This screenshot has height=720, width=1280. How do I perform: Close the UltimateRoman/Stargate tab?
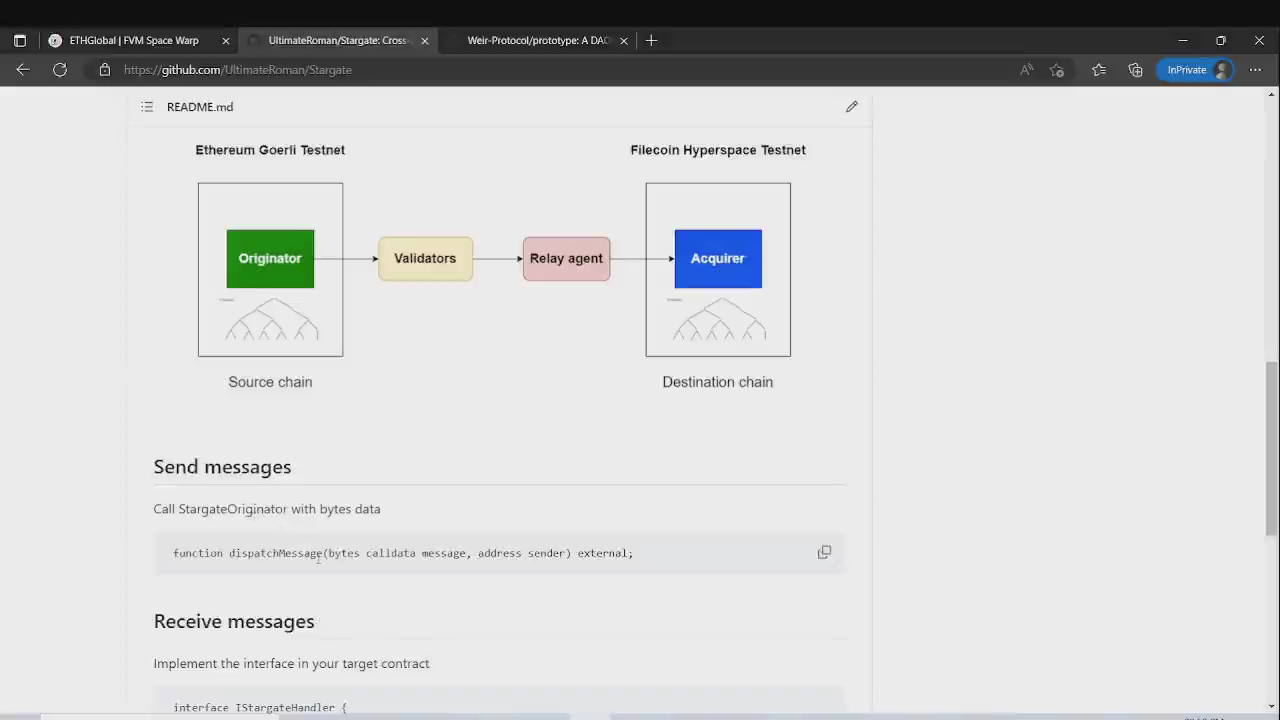point(425,41)
